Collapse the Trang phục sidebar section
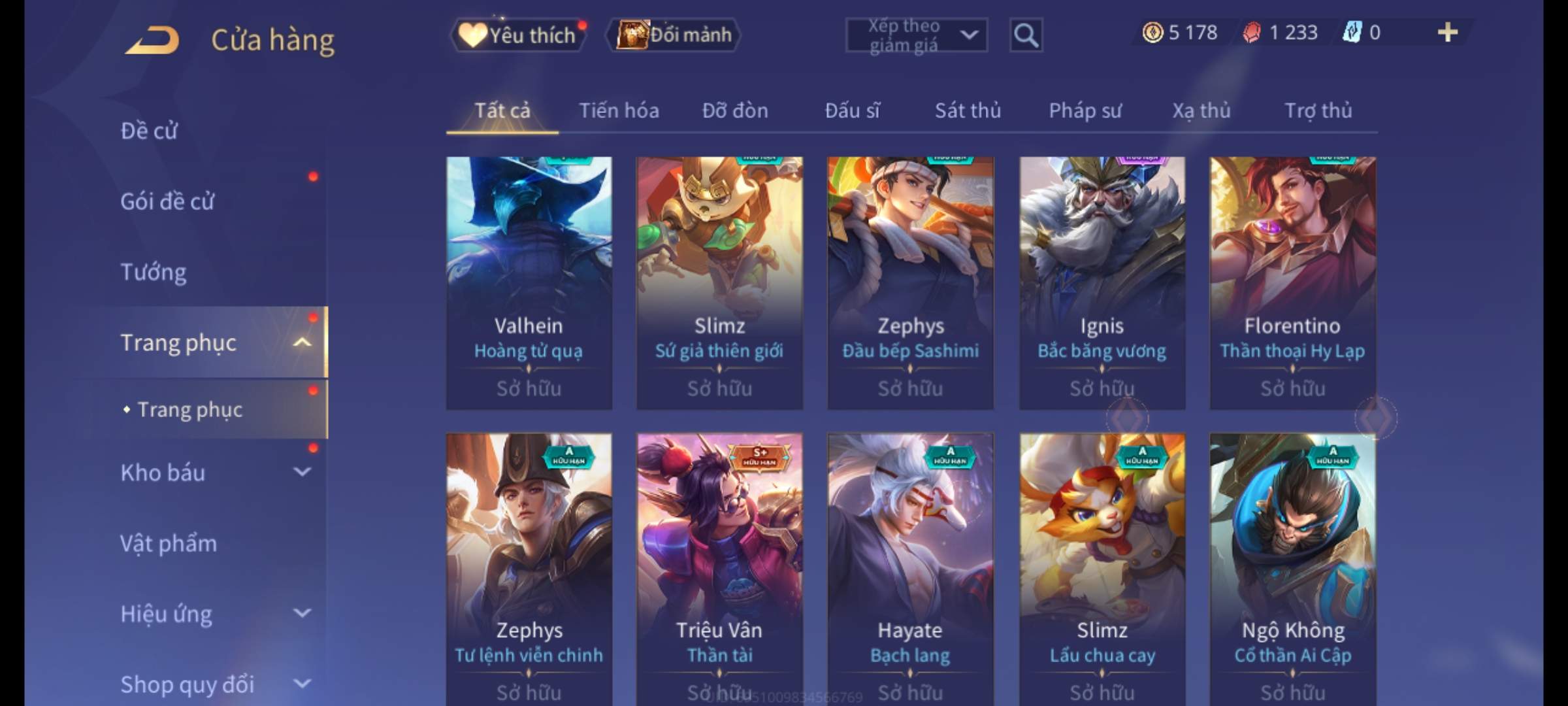Image resolution: width=1568 pixels, height=706 pixels. [x=302, y=343]
